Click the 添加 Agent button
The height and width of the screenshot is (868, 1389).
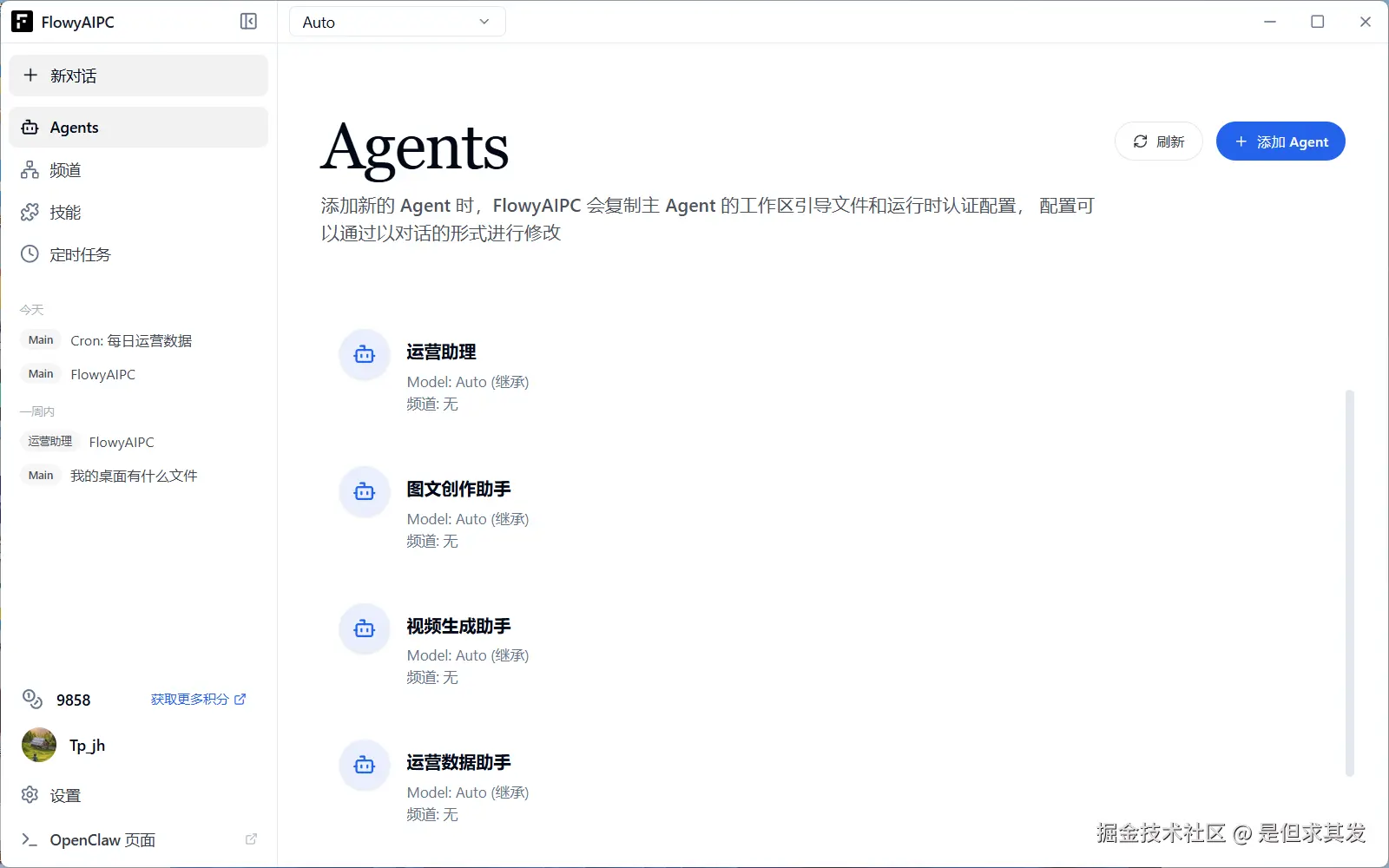coord(1280,141)
